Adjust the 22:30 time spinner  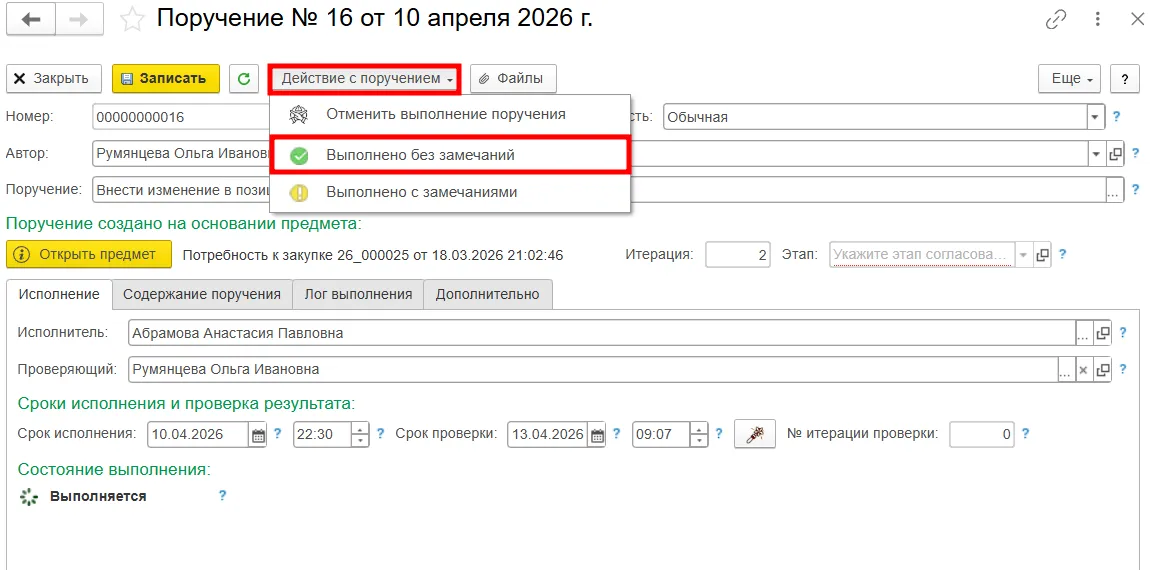(360, 434)
